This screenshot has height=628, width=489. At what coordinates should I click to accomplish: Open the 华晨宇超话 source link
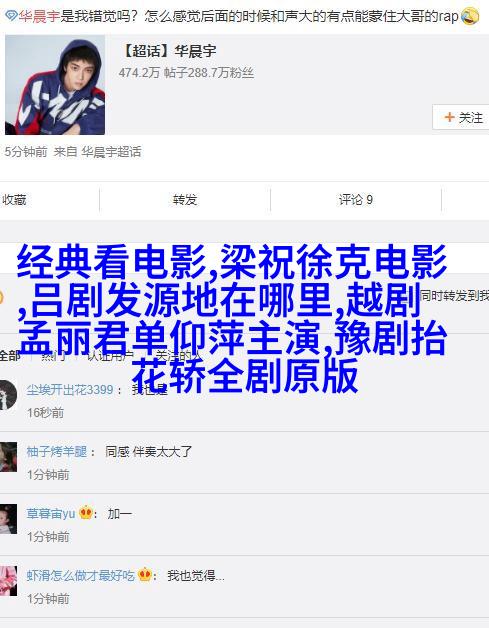point(111,152)
